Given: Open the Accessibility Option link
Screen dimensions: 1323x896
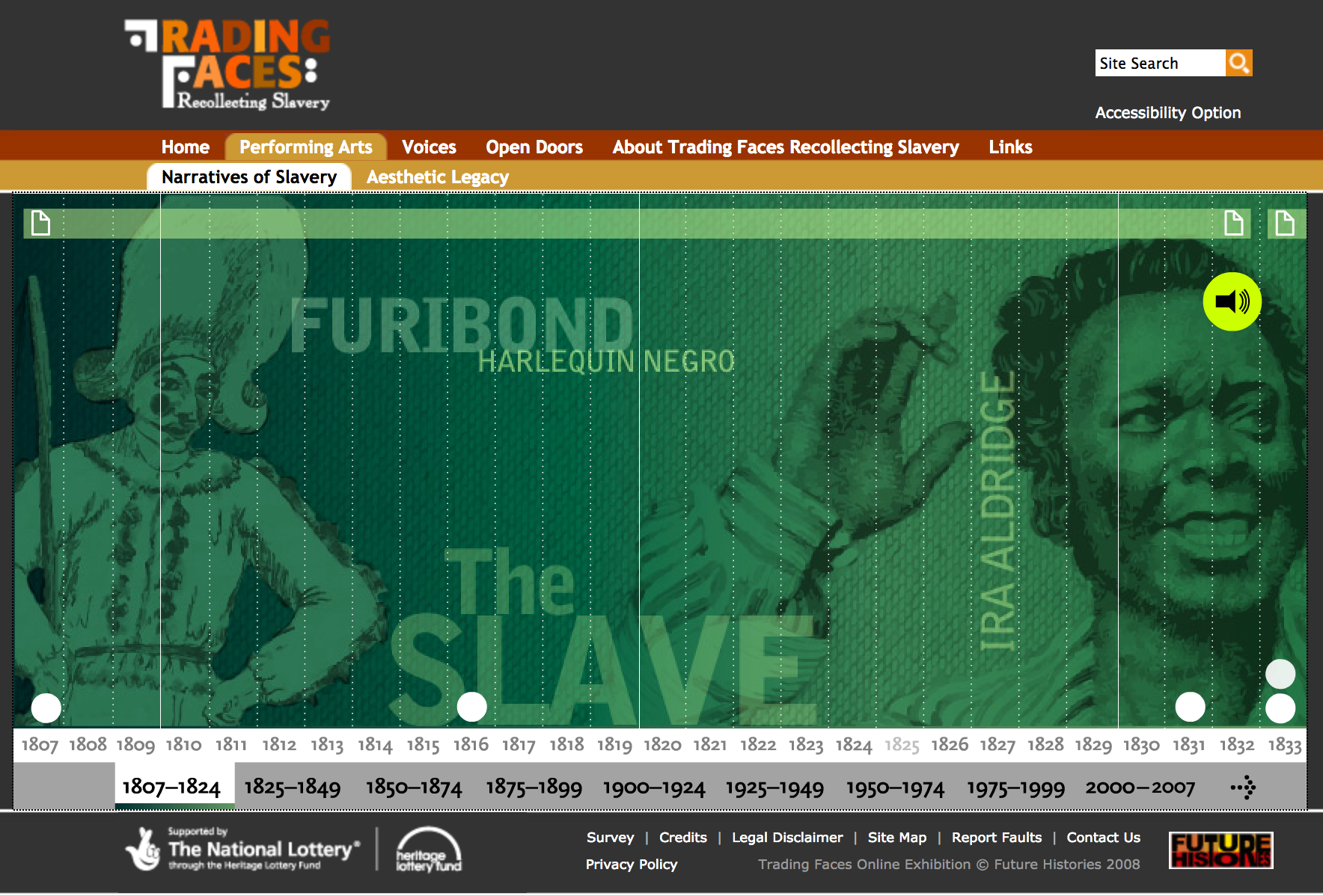Looking at the screenshot, I should tap(1167, 113).
